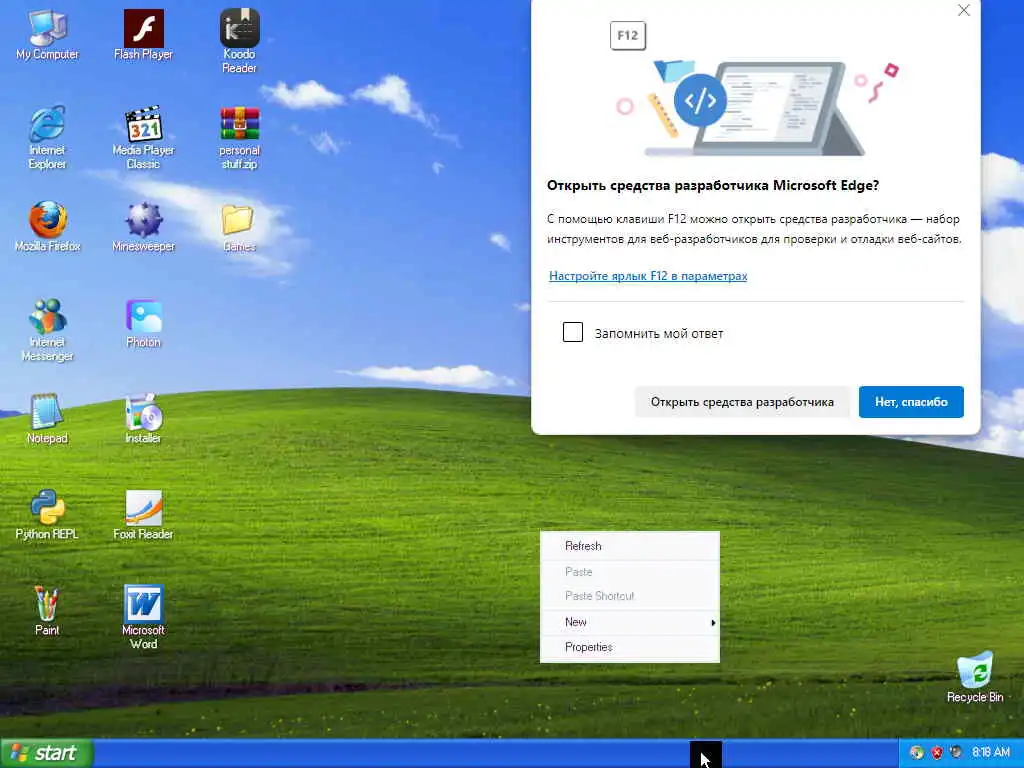Screen dimensions: 1024x768
Task: Select the personal stuff.zip archive icon
Action: (x=239, y=137)
